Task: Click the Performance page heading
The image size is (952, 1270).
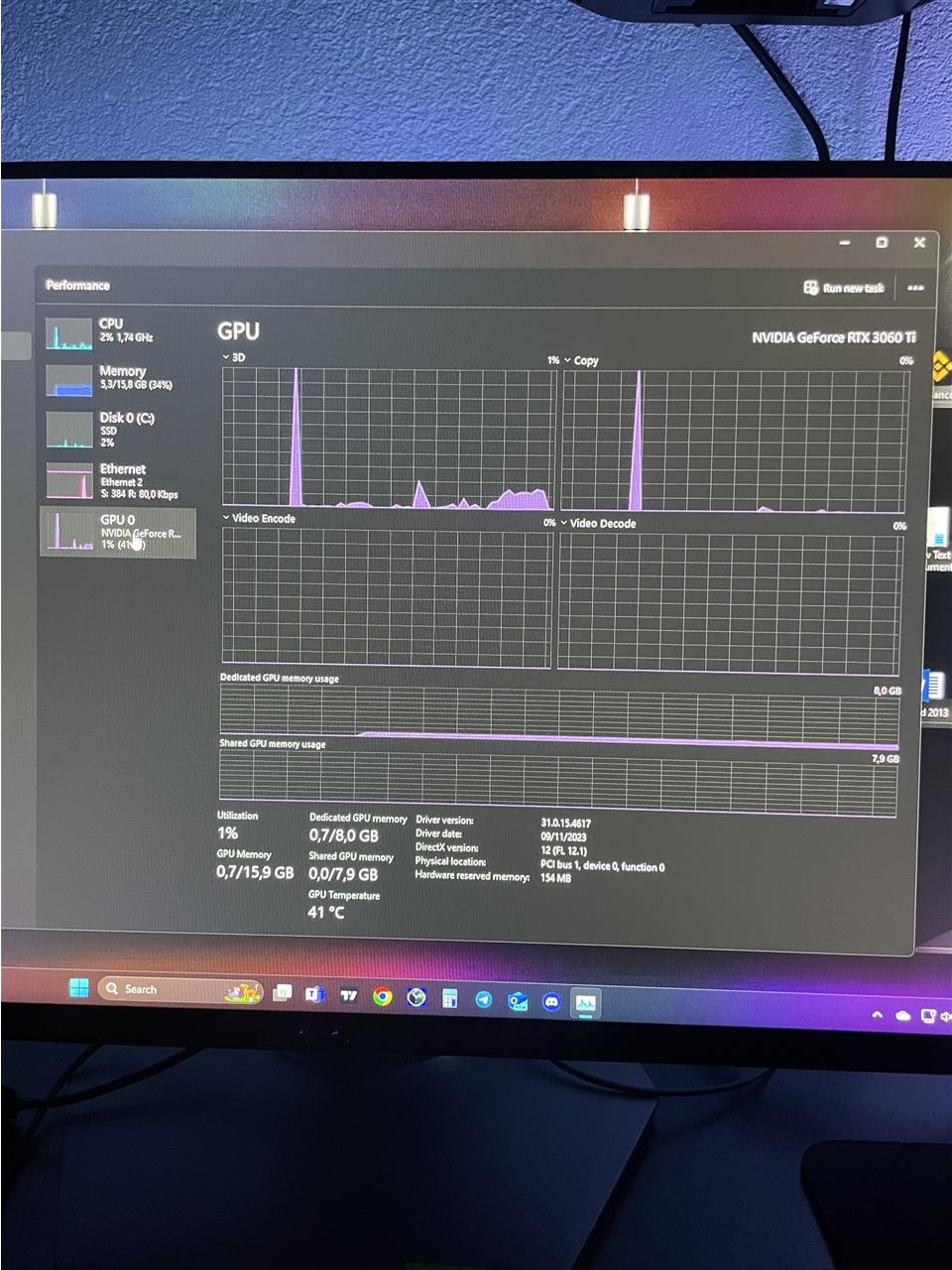Action: pos(77,285)
